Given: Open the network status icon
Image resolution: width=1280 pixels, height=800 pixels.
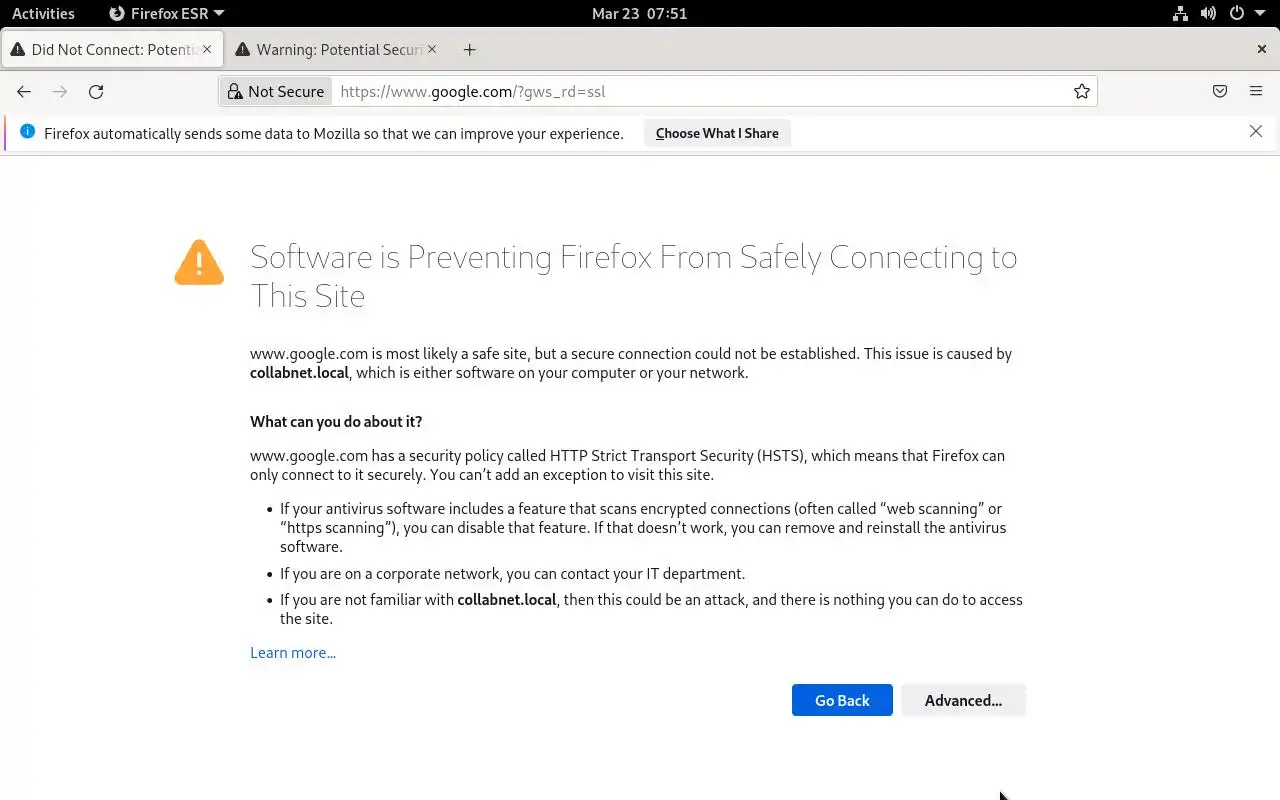Looking at the screenshot, I should (x=1180, y=14).
